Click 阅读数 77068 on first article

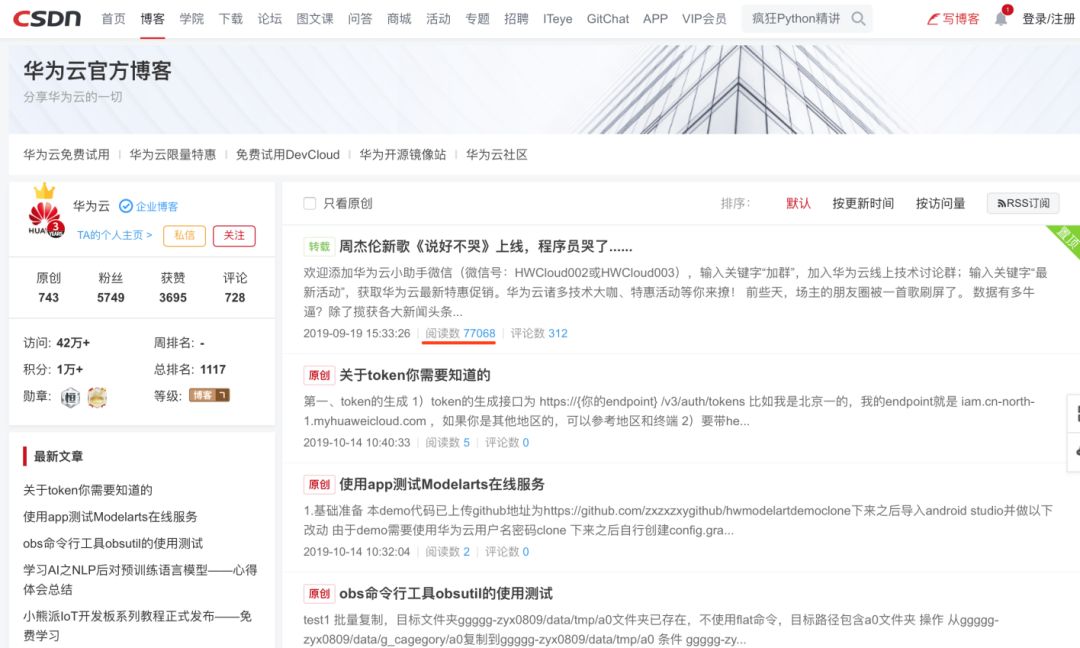460,333
